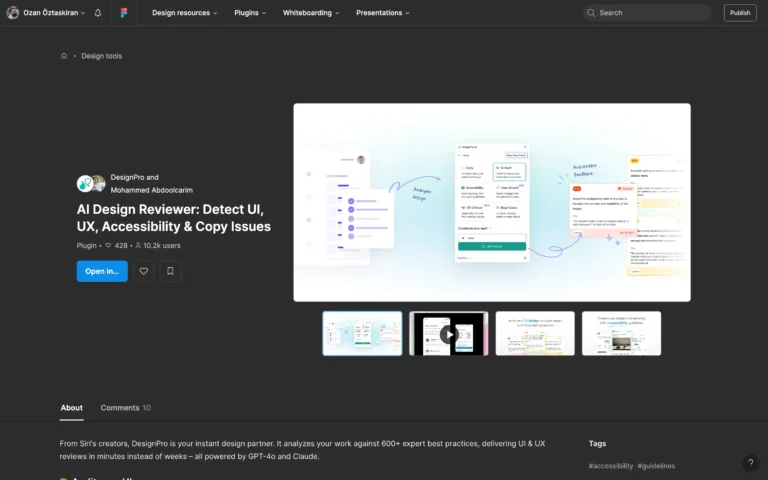Open the Whiteboarding dropdown menu

311,13
